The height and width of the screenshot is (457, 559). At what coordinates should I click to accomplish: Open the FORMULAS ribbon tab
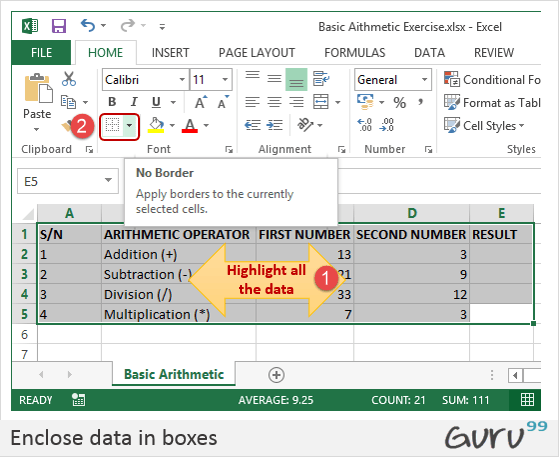click(355, 53)
